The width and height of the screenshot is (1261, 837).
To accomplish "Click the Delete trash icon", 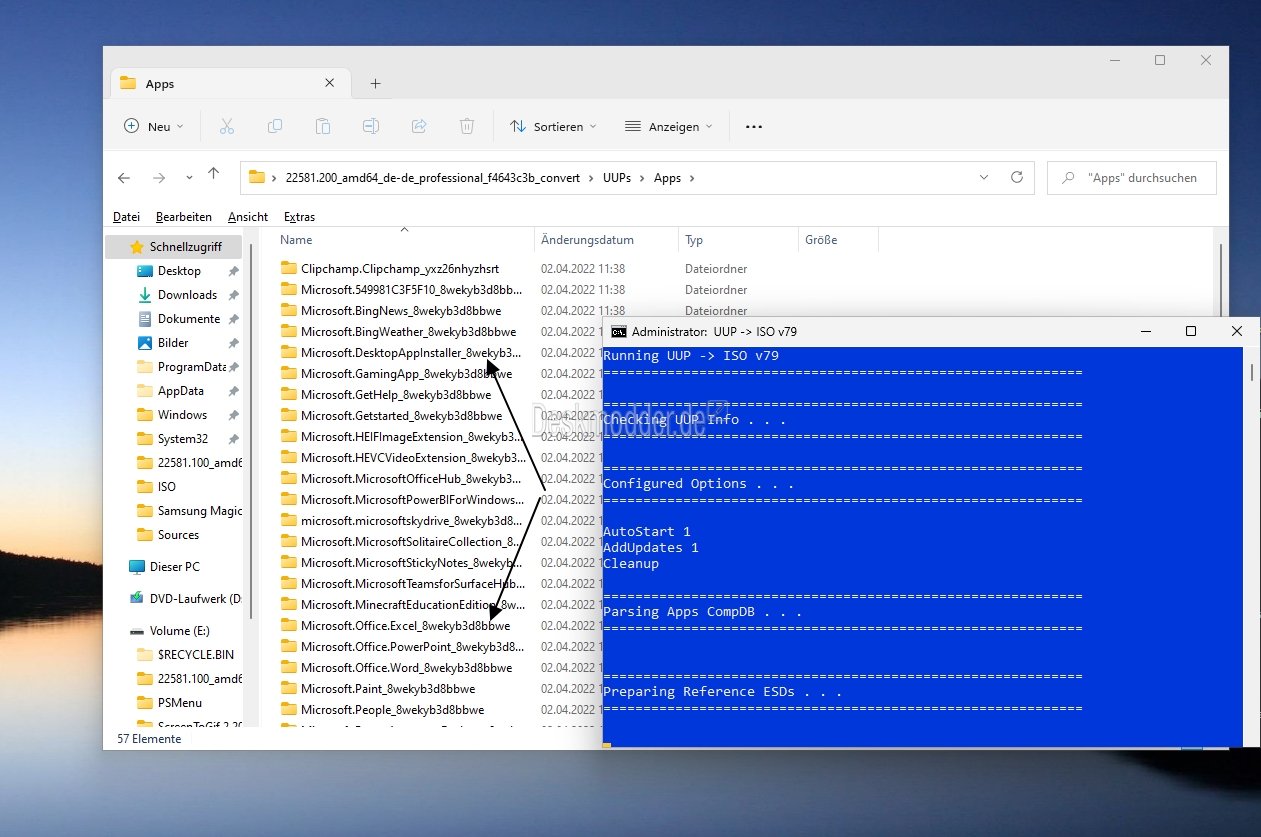I will (x=467, y=126).
